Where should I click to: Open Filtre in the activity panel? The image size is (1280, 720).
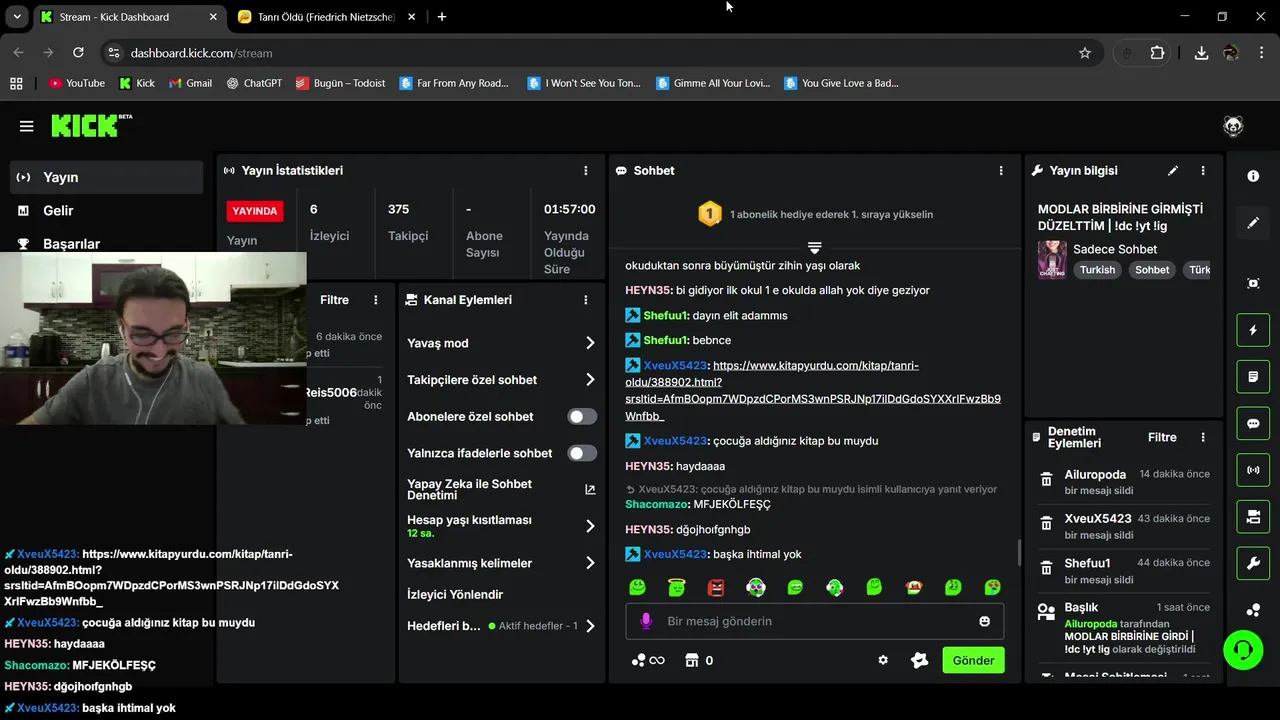coord(334,300)
